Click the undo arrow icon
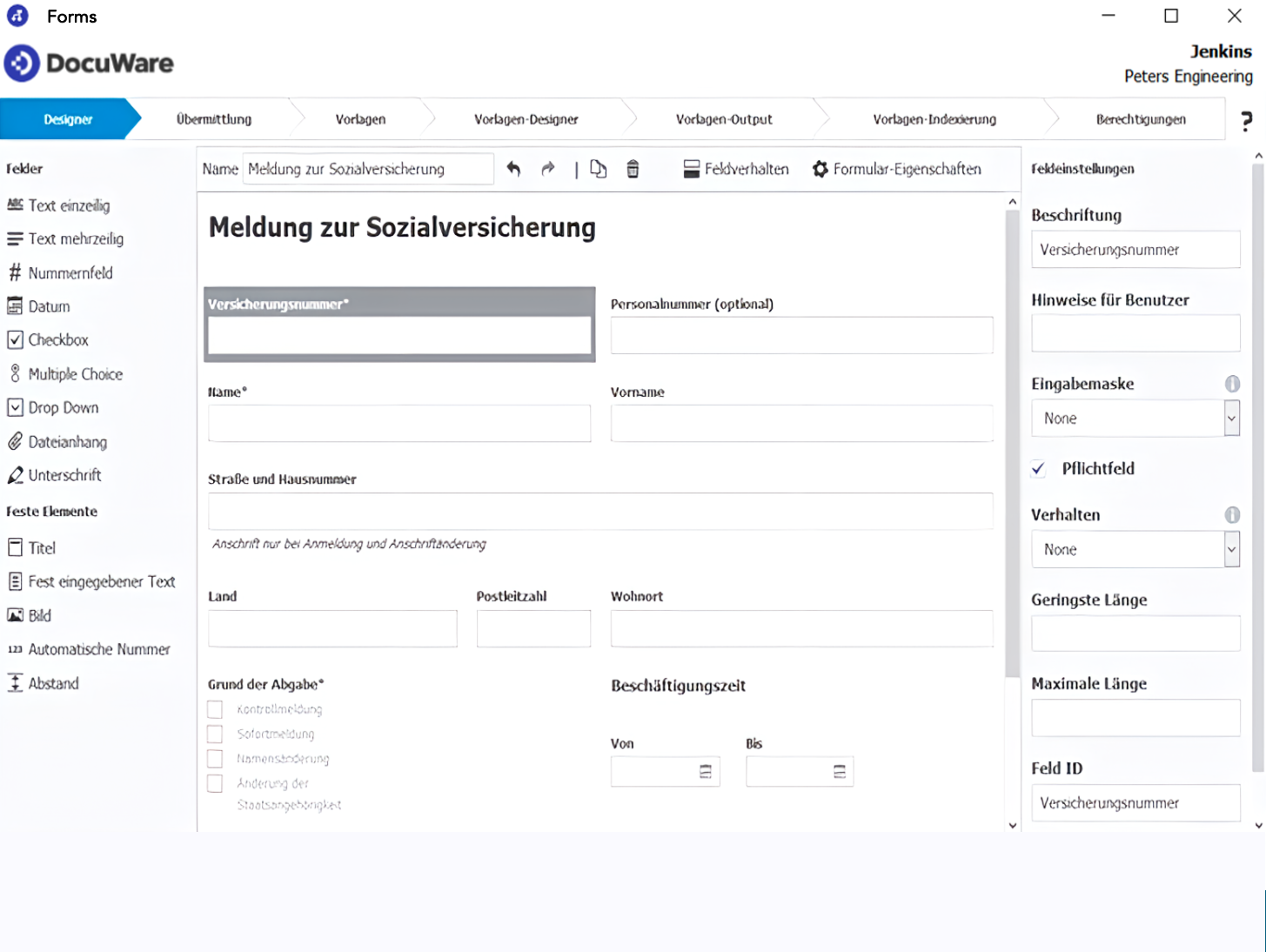Viewport: 1266px width, 952px height. [x=513, y=169]
